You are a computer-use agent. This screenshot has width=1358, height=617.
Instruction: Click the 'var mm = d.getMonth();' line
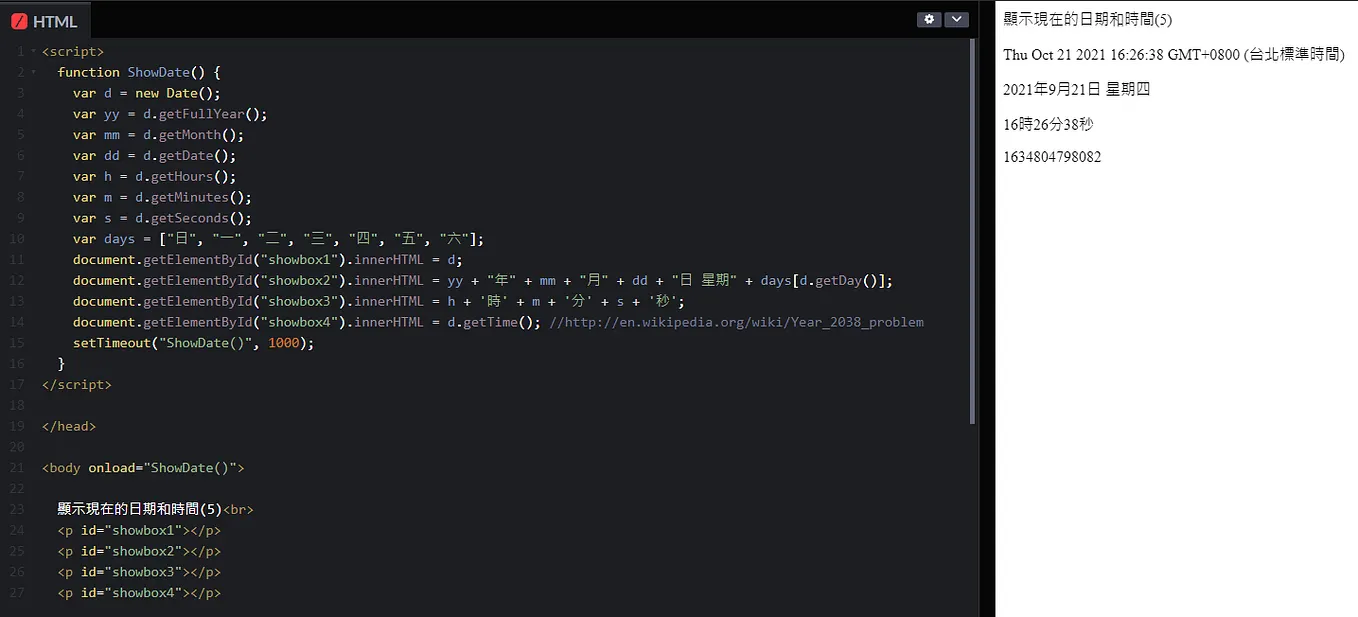coord(158,135)
